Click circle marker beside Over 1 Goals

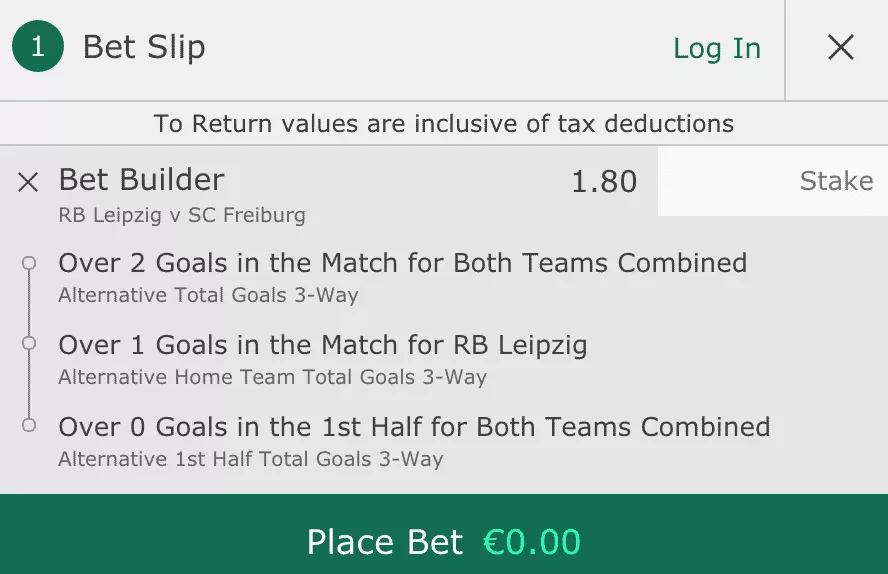click(x=29, y=343)
